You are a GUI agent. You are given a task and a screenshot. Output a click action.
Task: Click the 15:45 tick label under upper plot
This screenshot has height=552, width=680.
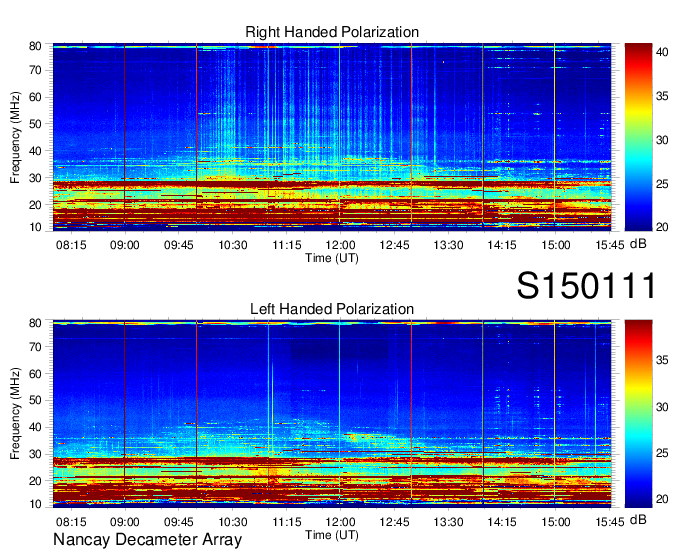click(609, 245)
